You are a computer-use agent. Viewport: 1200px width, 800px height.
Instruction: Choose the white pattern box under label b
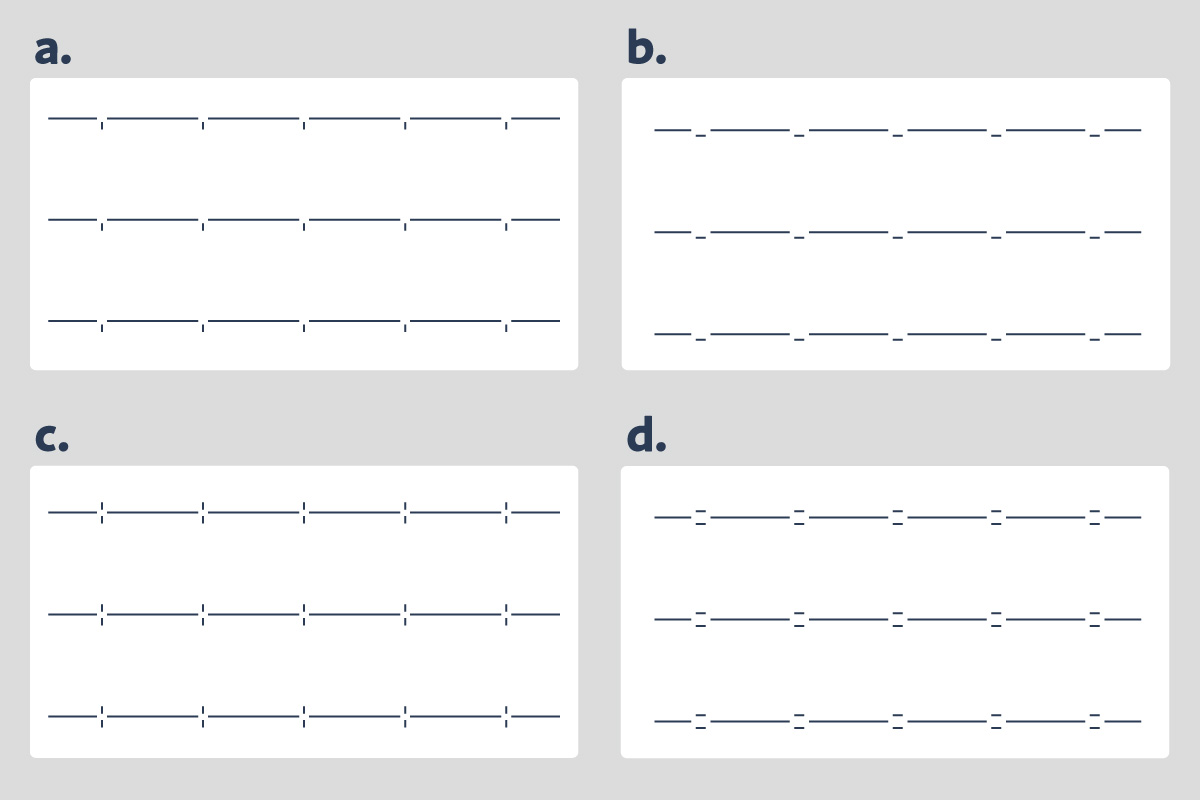pos(895,280)
